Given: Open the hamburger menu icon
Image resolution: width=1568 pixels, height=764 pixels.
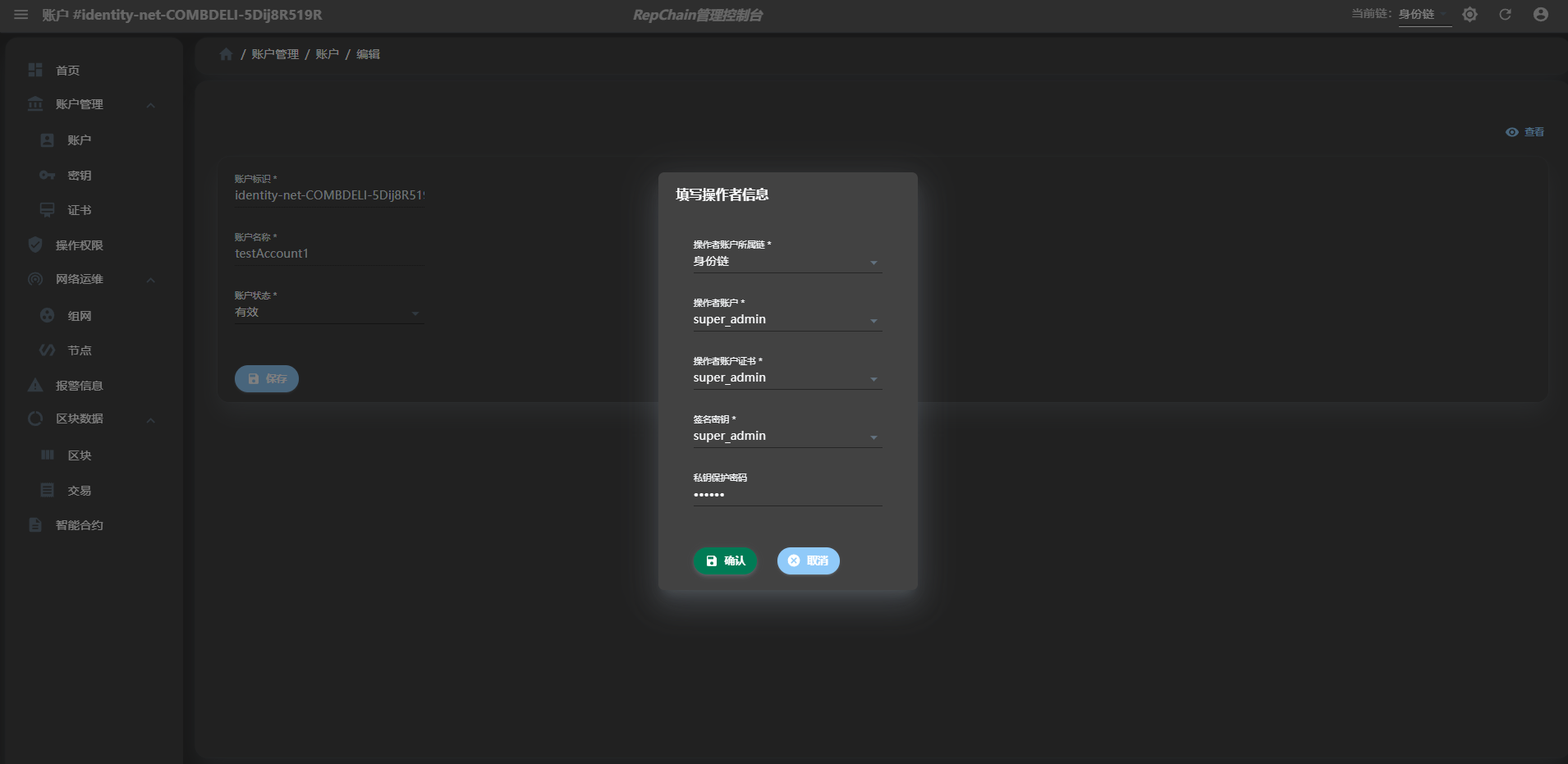Looking at the screenshot, I should pos(21,15).
